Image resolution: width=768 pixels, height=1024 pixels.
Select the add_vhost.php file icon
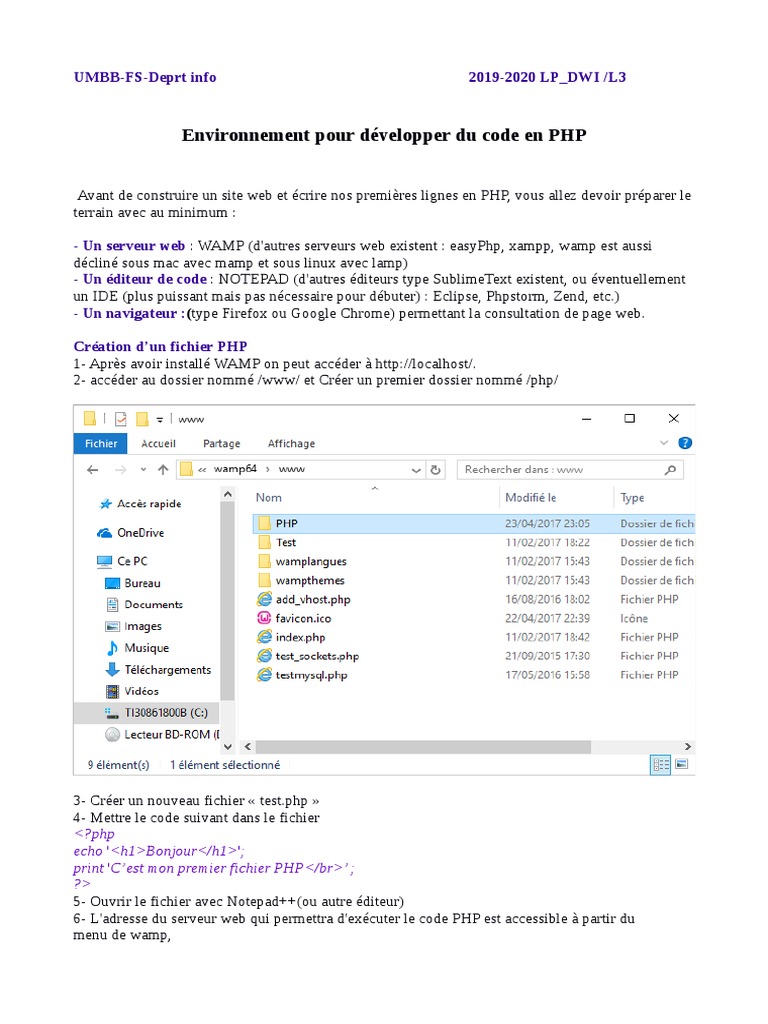[264, 599]
